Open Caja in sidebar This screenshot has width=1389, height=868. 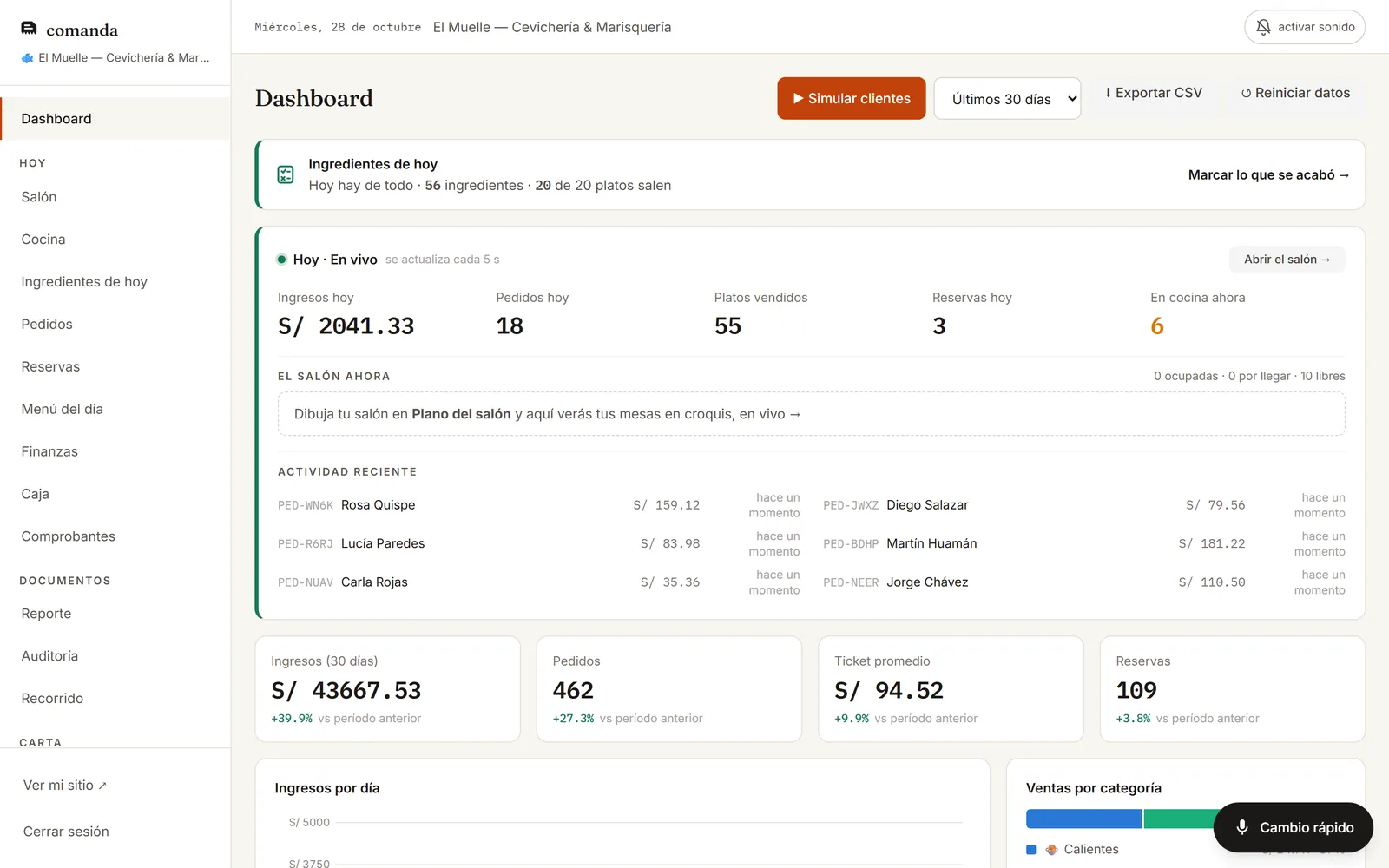(x=115, y=495)
